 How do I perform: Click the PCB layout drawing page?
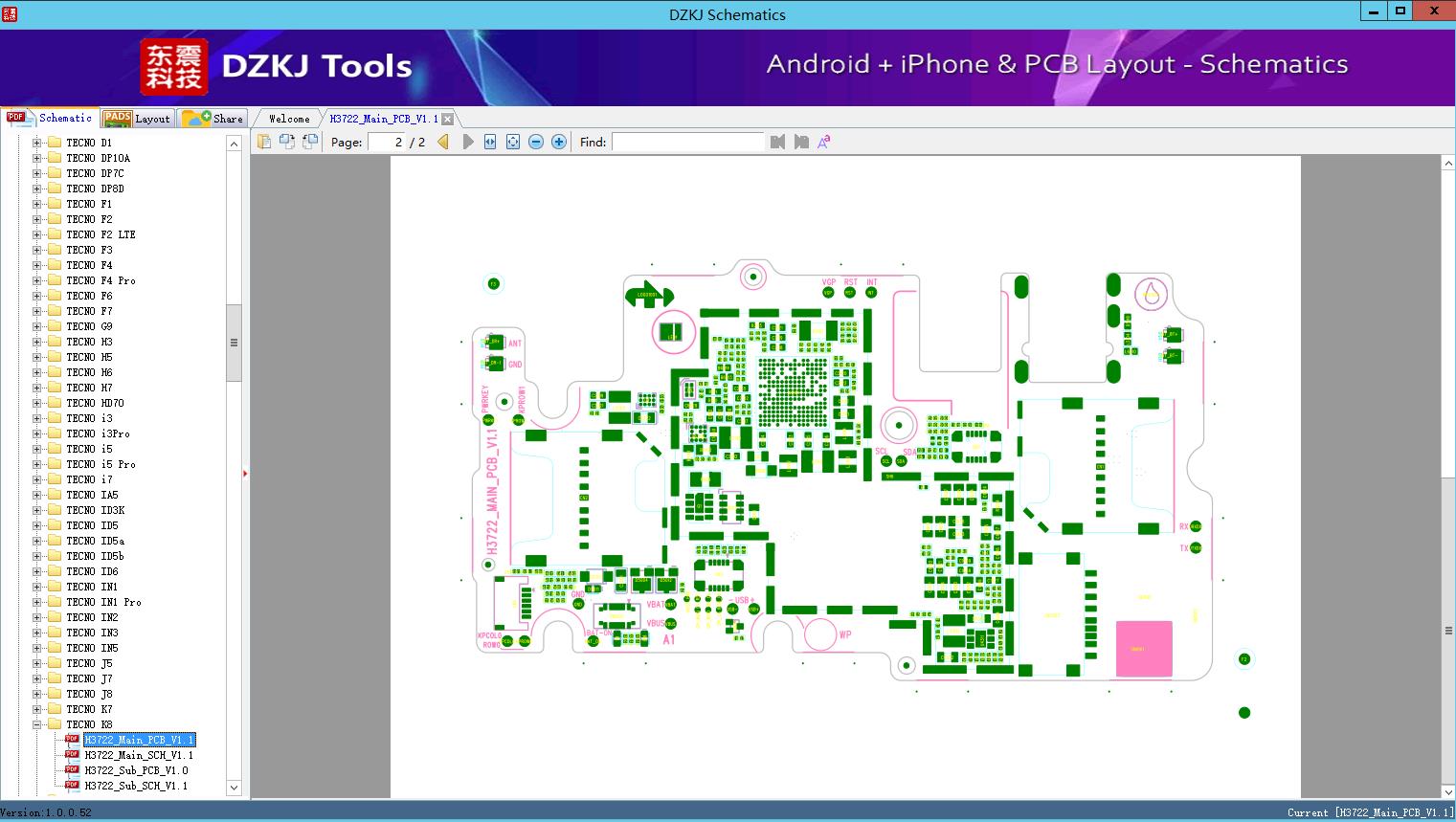(845, 477)
